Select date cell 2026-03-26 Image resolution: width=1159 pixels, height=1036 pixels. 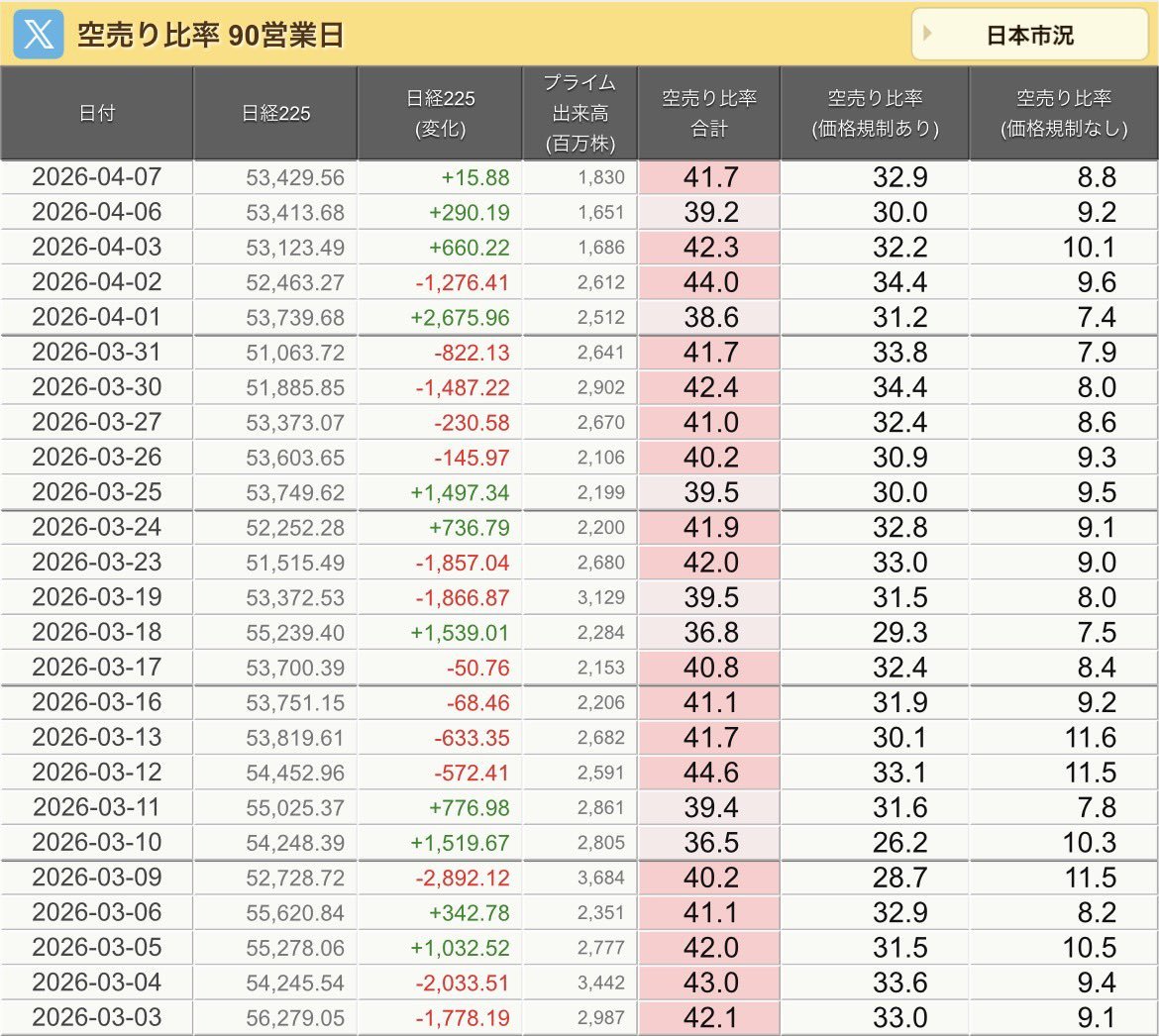coord(97,458)
